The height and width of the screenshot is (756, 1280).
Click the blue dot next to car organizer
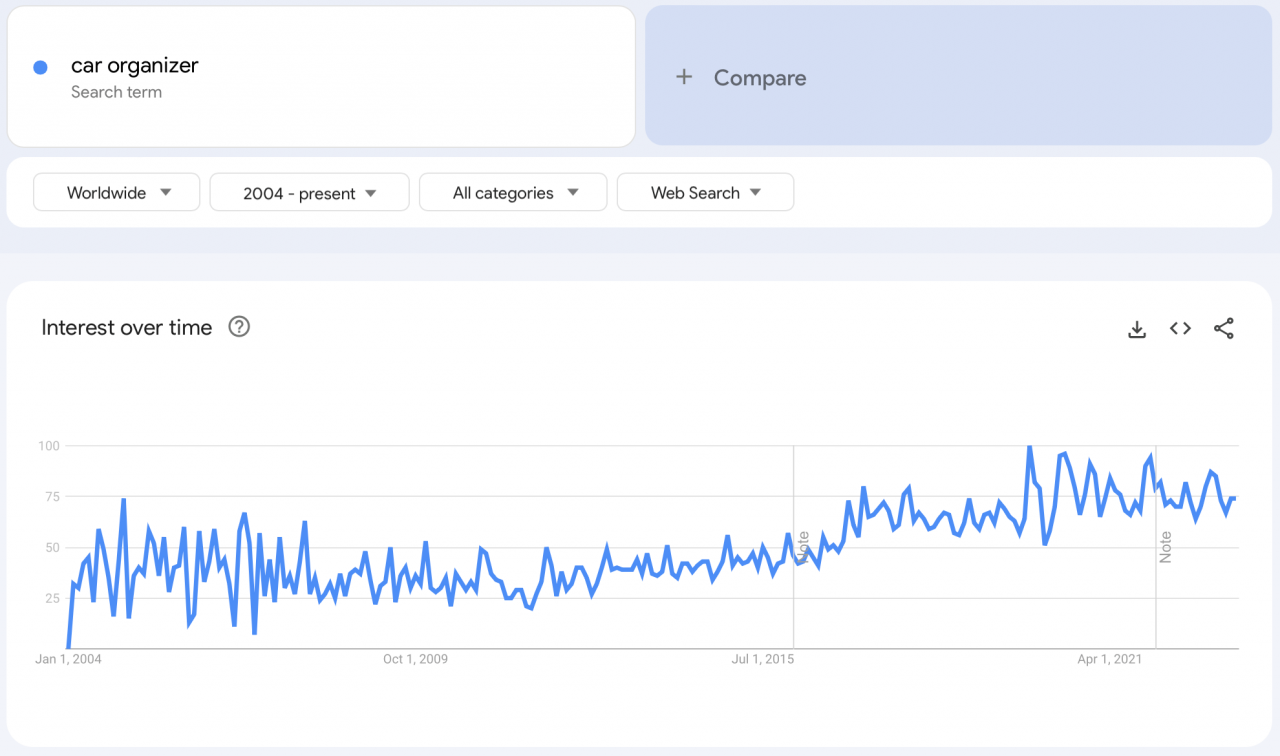(39, 65)
